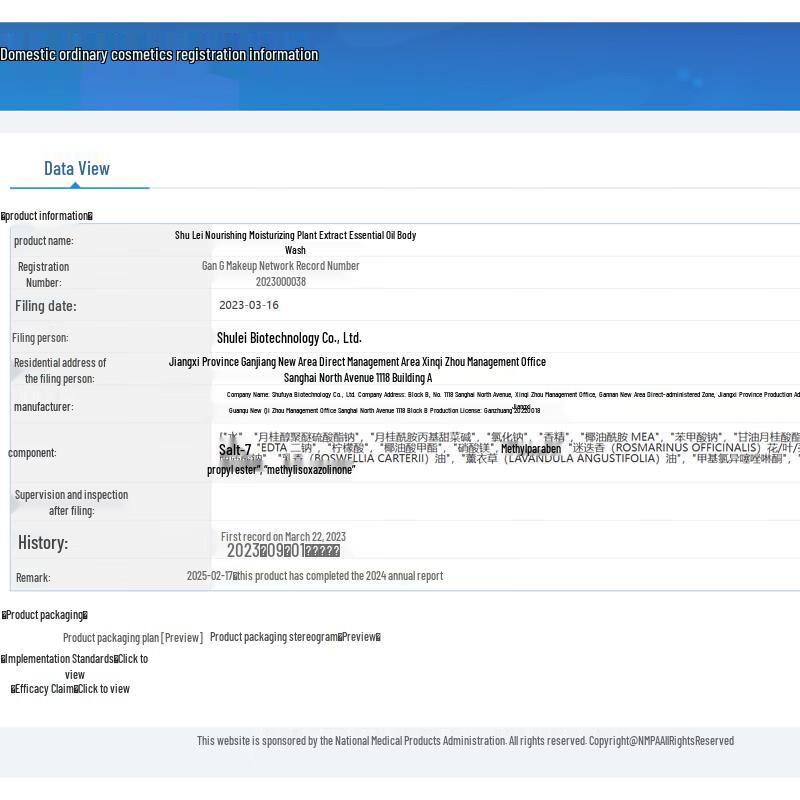Select the product information section heading
This screenshot has width=800, height=800.
[x=47, y=216]
